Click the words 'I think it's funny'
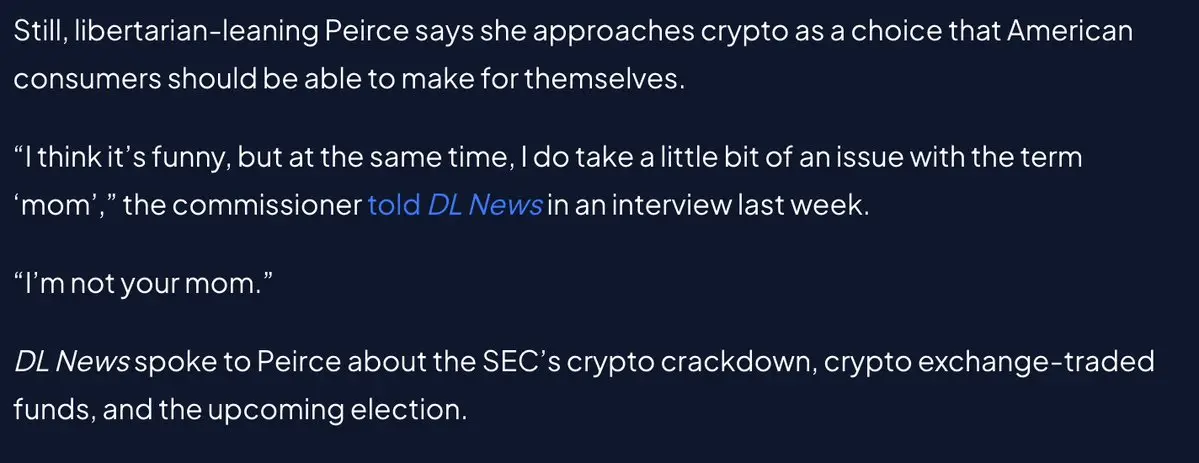 [x=121, y=159]
